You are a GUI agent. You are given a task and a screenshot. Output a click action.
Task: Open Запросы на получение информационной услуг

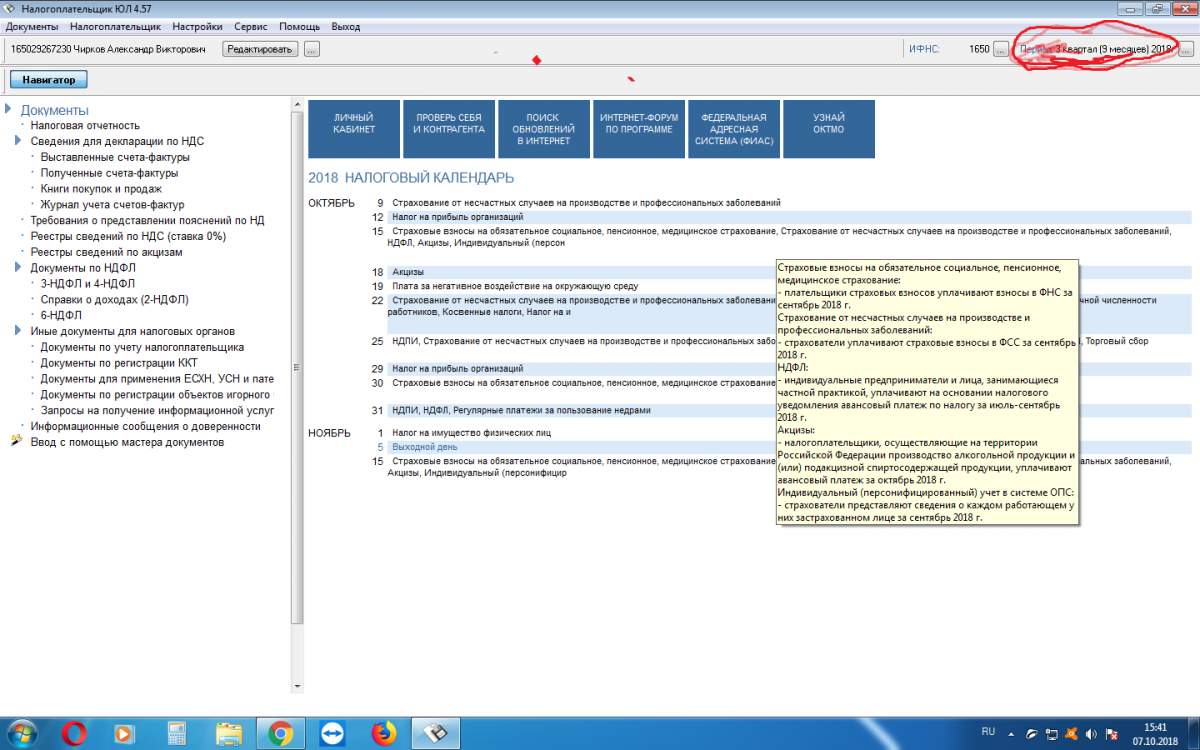click(157, 410)
